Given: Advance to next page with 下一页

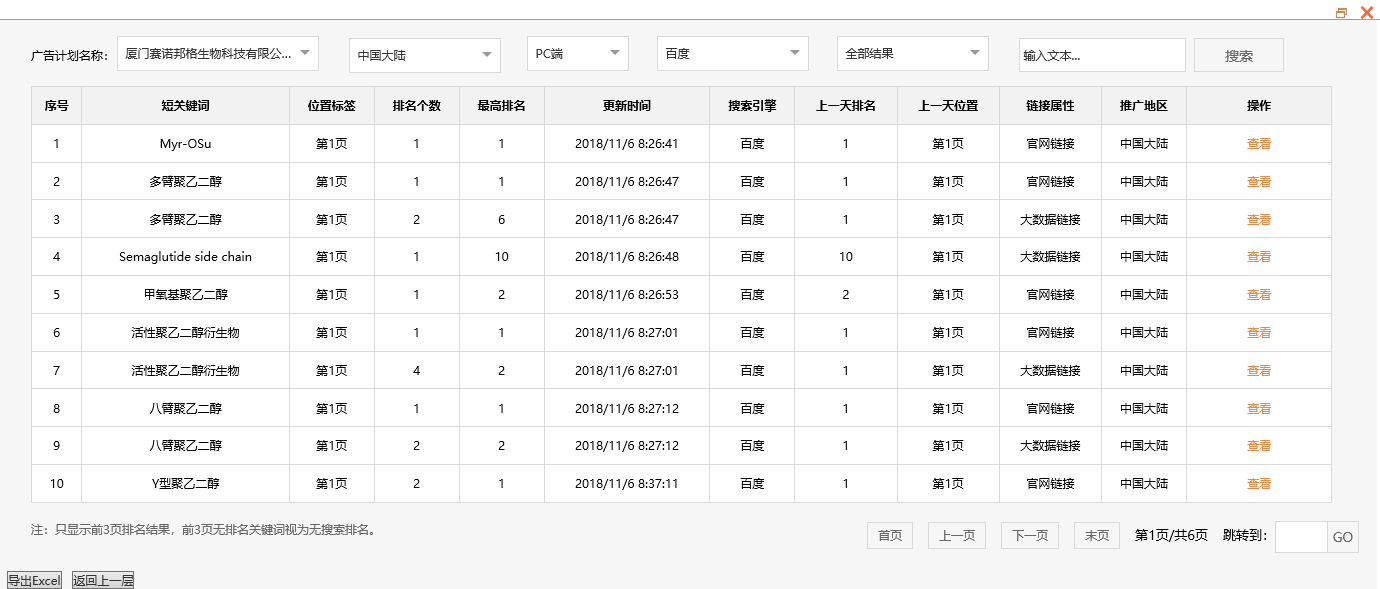Looking at the screenshot, I should point(1029,535).
